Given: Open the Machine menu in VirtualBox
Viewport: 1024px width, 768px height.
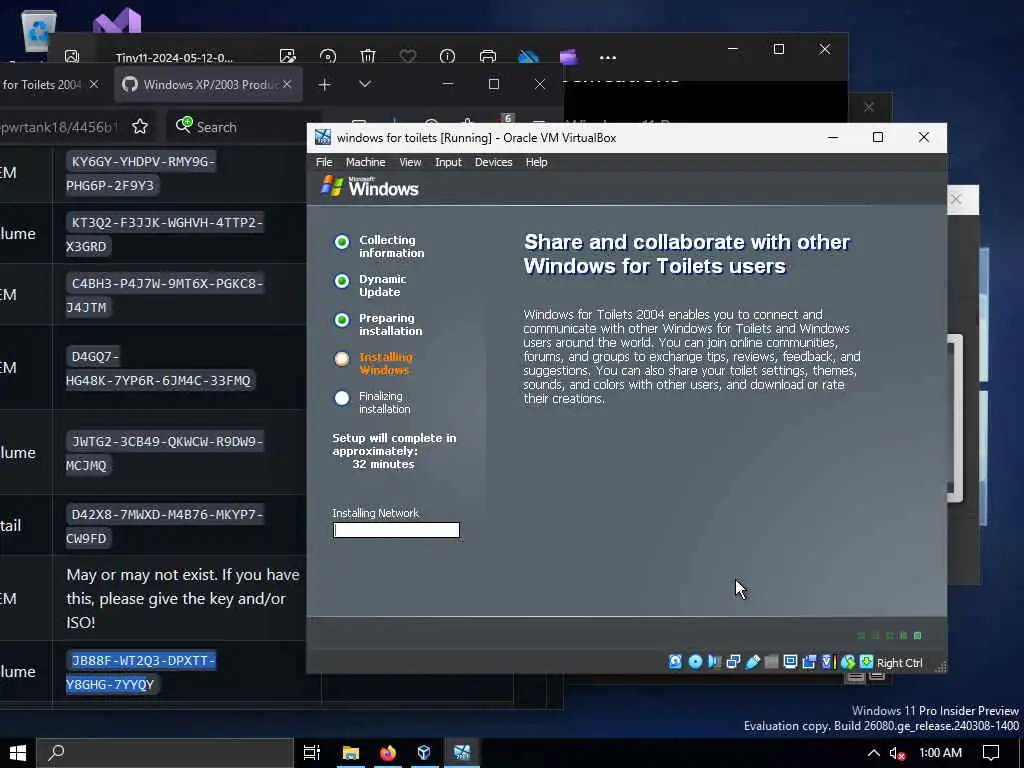Looking at the screenshot, I should pos(365,162).
